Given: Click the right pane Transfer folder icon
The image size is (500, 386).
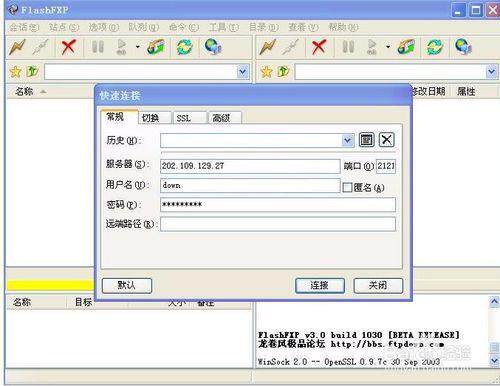Looking at the screenshot, I should click(406, 47).
